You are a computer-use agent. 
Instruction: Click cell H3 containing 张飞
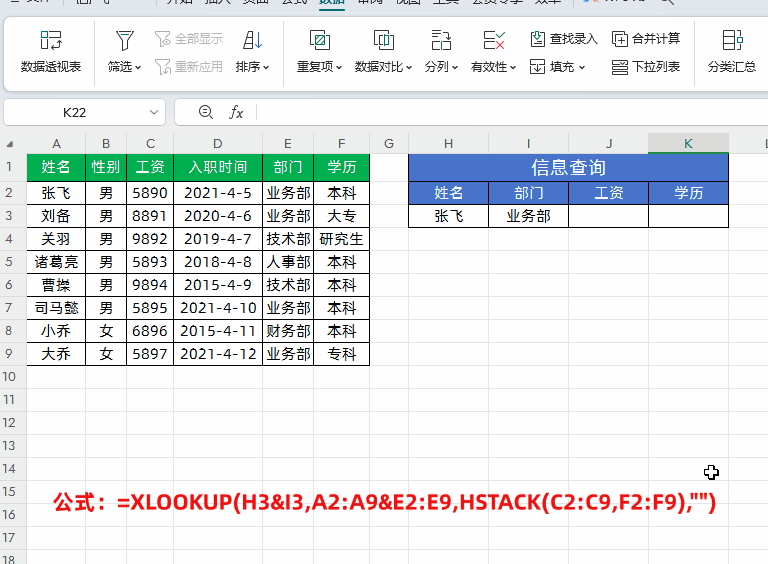(448, 216)
